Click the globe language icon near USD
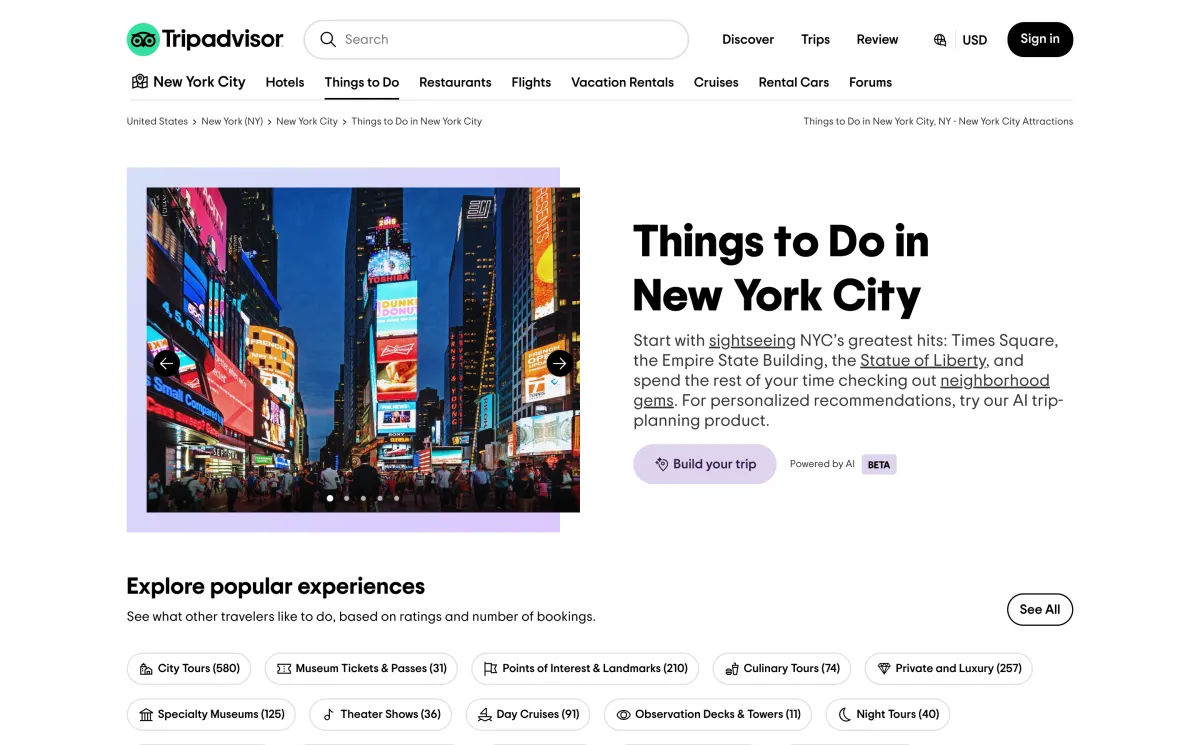The height and width of the screenshot is (745, 1200). pos(938,40)
